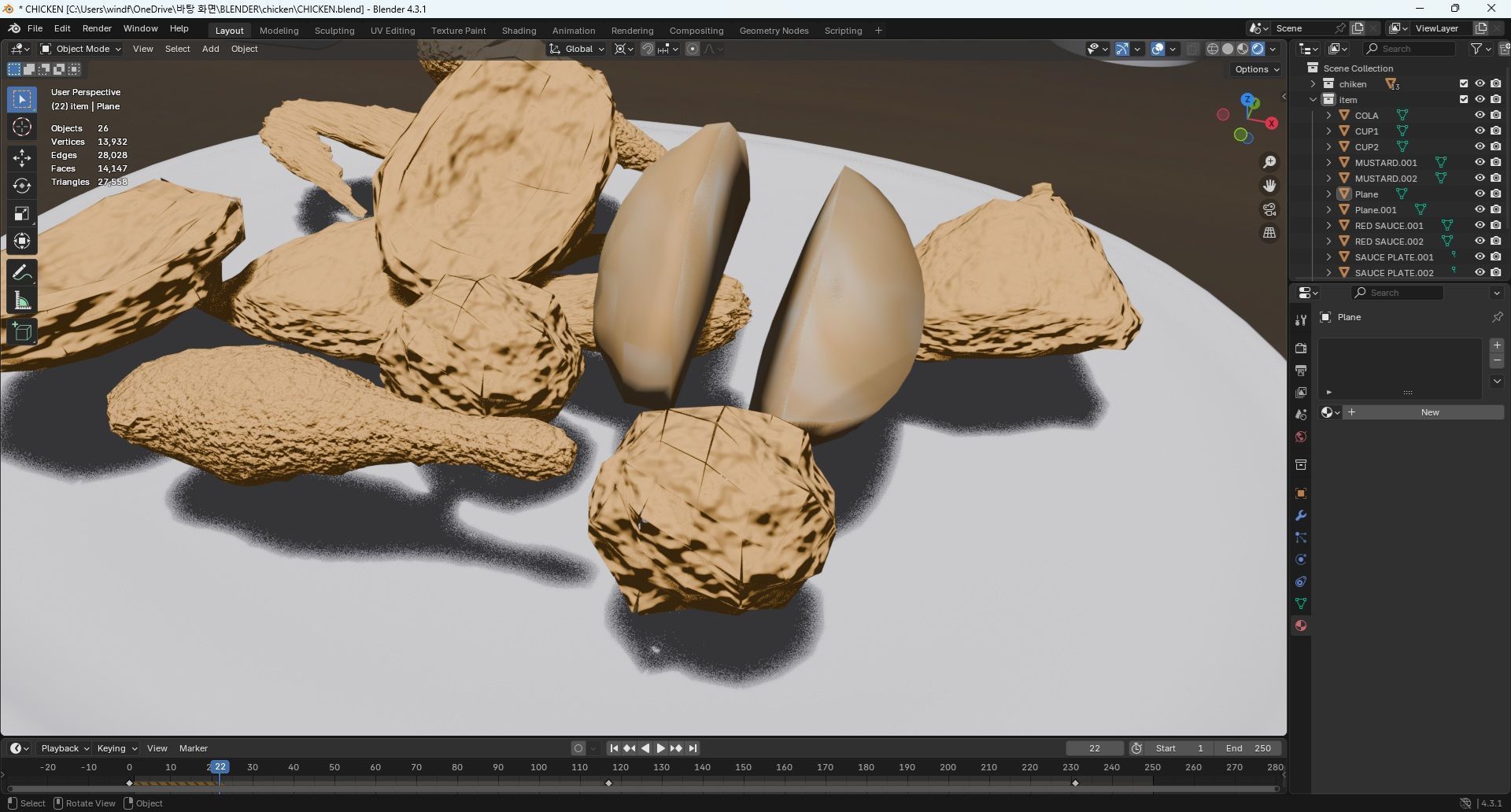Viewport: 1511px width, 812px height.
Task: Expand the COLA object row
Action: click(1328, 115)
